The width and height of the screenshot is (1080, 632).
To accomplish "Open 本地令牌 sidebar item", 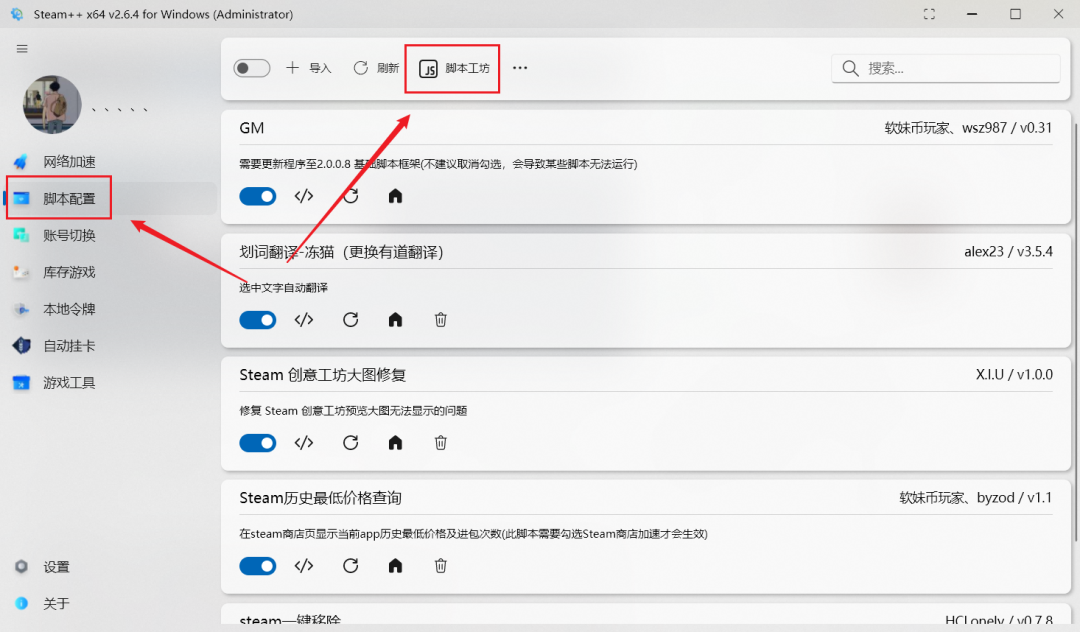I will pos(69,309).
